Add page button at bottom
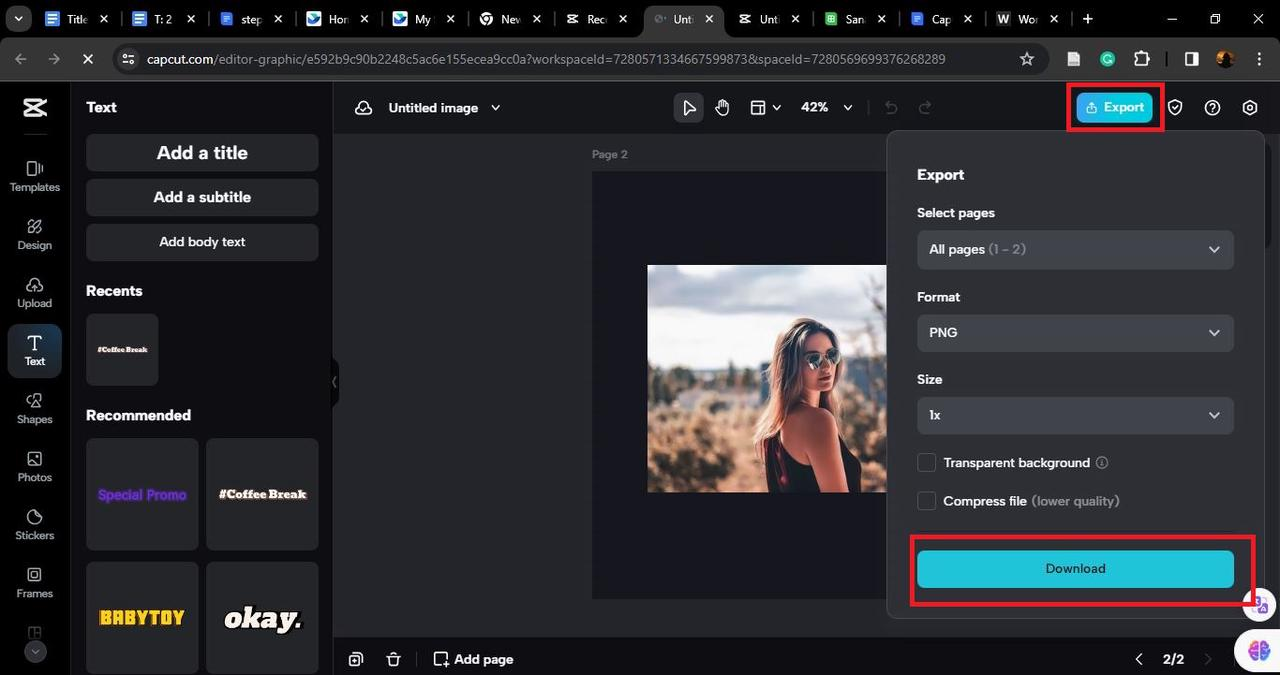Screen dimensions: 1280x675 click(x=474, y=659)
